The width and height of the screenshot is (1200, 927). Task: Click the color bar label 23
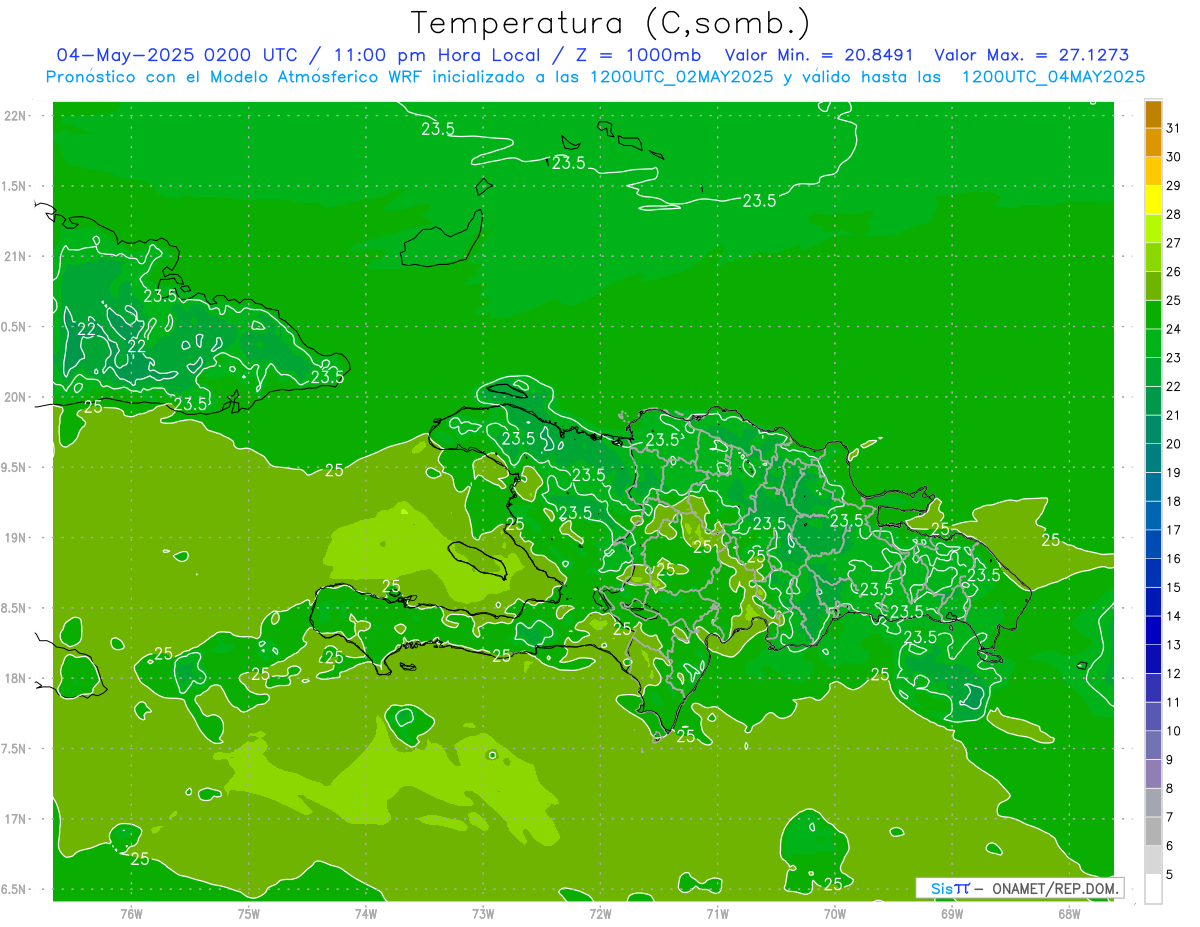(x=1174, y=358)
